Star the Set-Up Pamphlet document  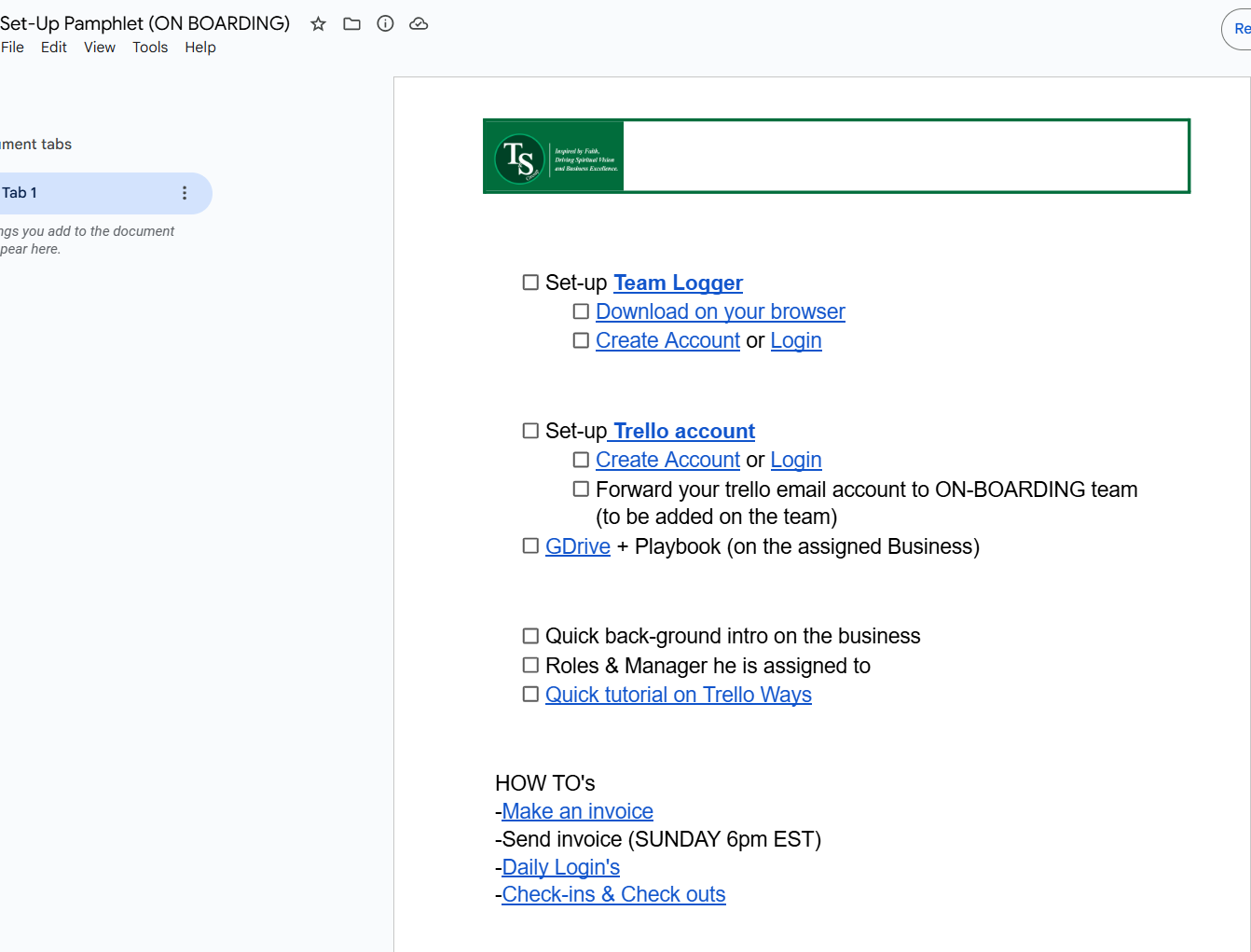point(318,24)
